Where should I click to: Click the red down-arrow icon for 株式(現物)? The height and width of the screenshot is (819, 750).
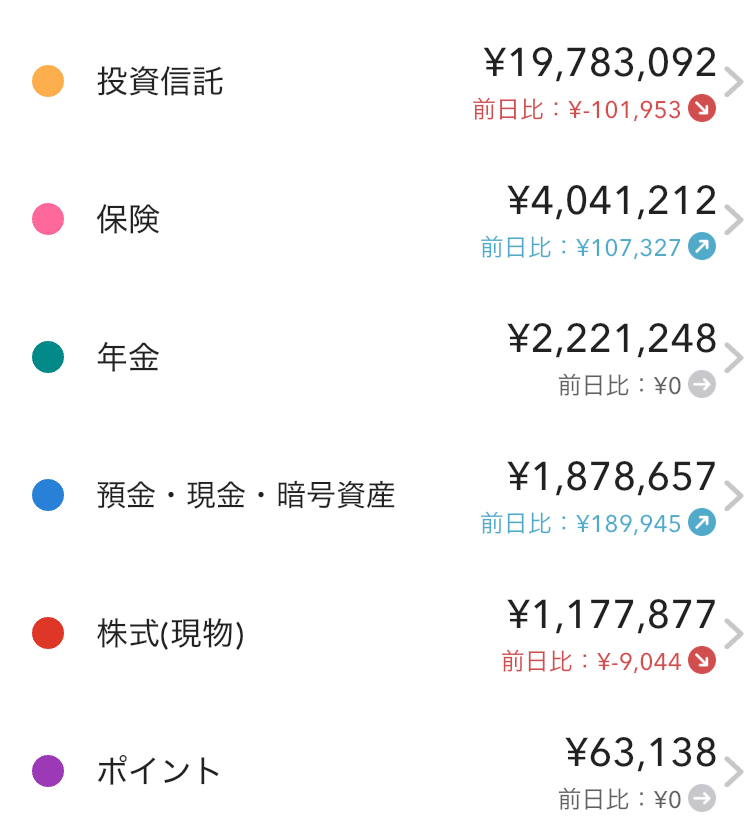[x=702, y=661]
